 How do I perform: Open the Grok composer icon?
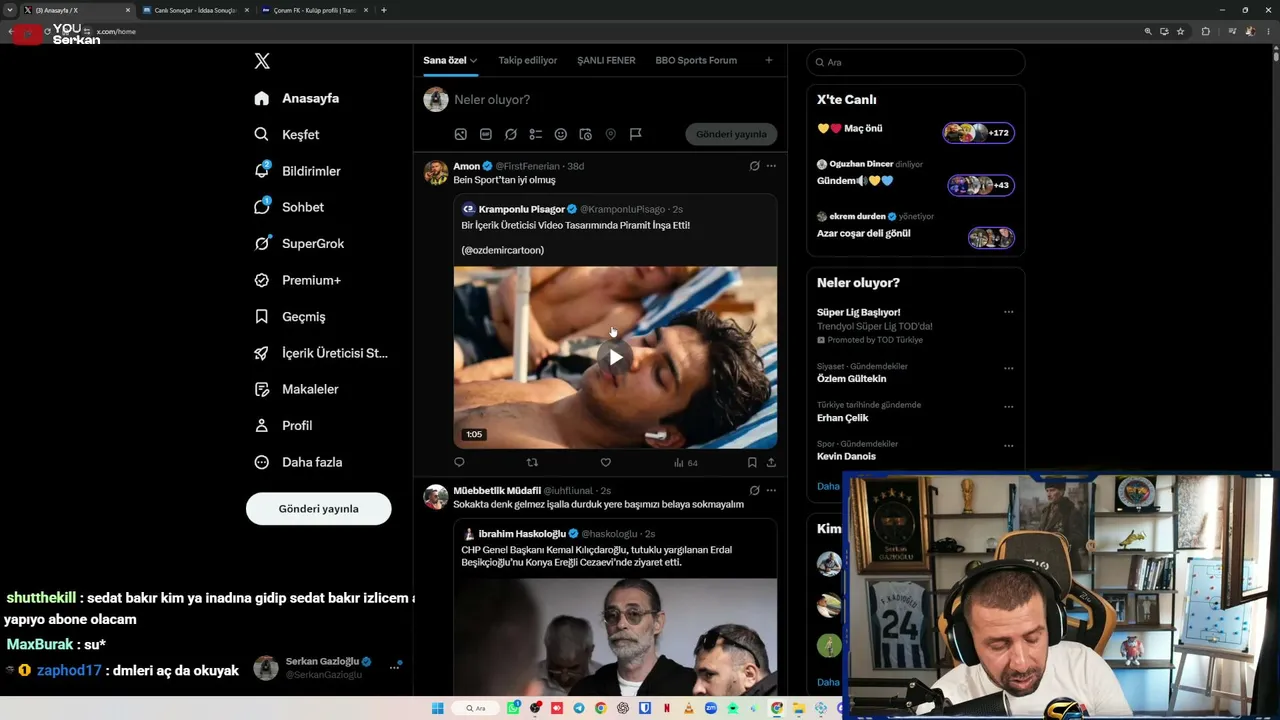click(511, 134)
